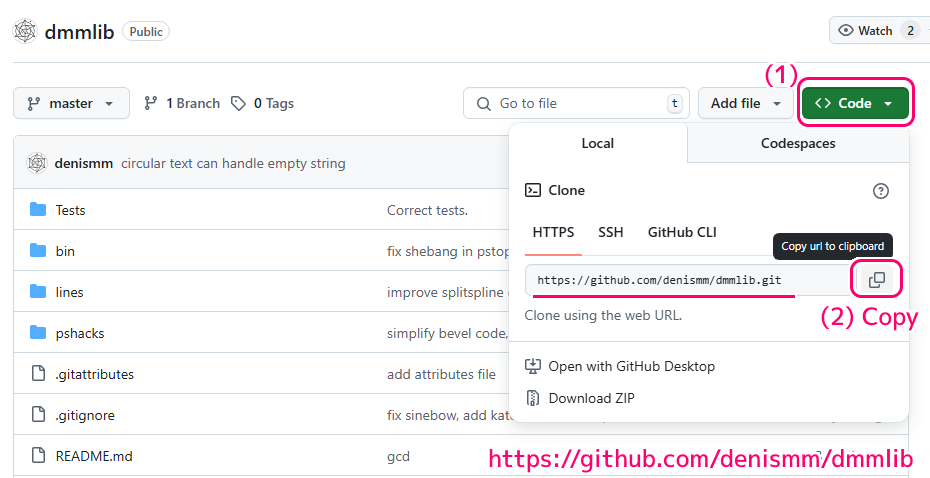Click the magnifier icon in Go to file
The image size is (930, 478).
(x=484, y=104)
